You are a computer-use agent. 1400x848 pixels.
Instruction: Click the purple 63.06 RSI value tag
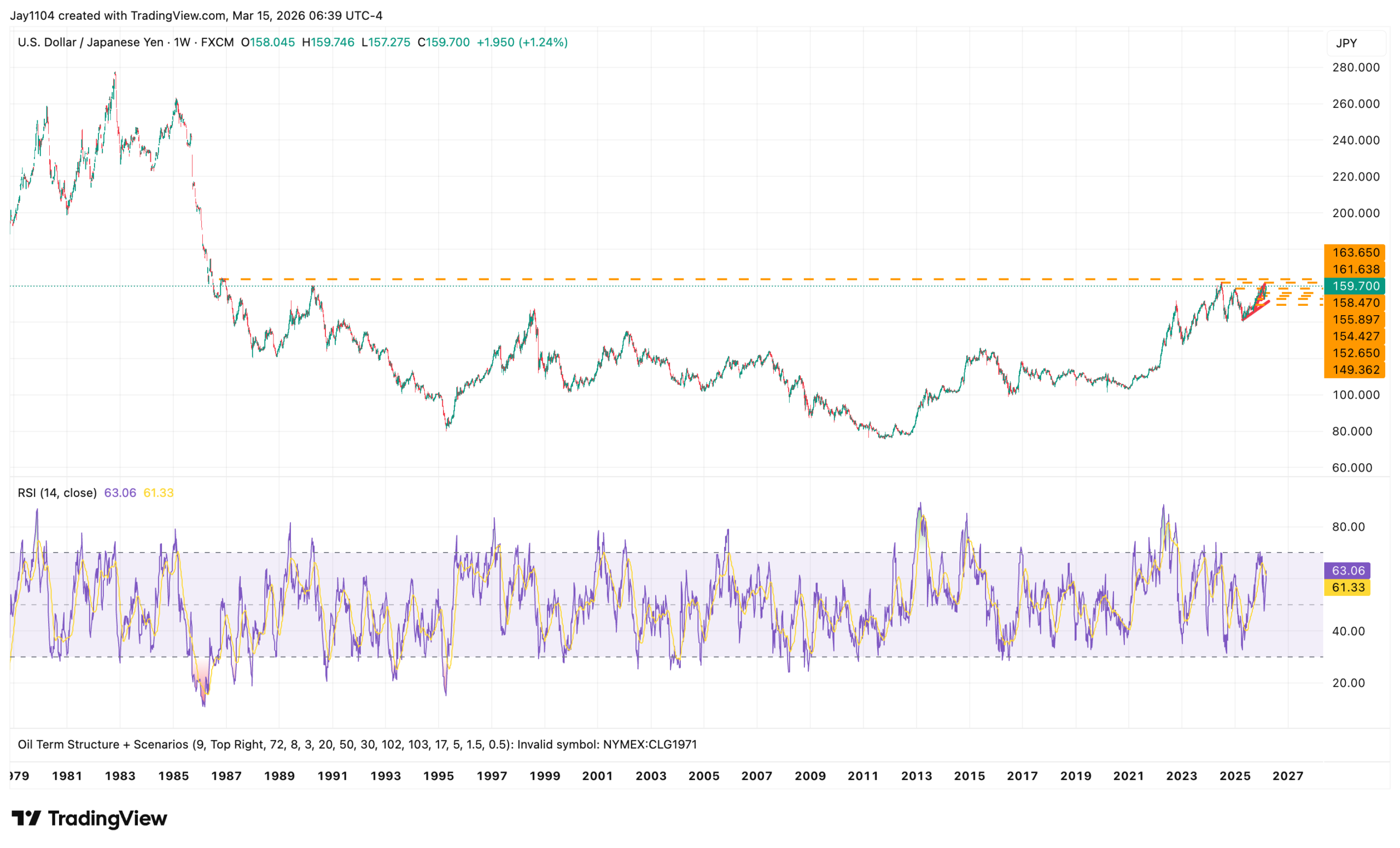pos(1347,571)
